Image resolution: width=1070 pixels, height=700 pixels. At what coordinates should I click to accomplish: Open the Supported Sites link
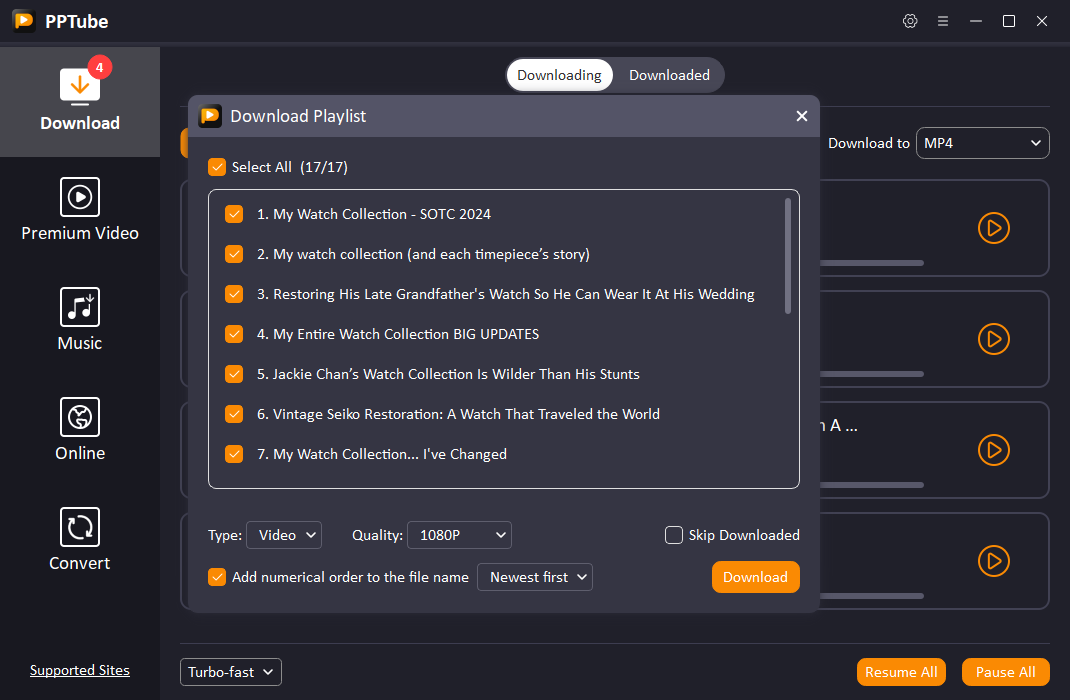[79, 669]
